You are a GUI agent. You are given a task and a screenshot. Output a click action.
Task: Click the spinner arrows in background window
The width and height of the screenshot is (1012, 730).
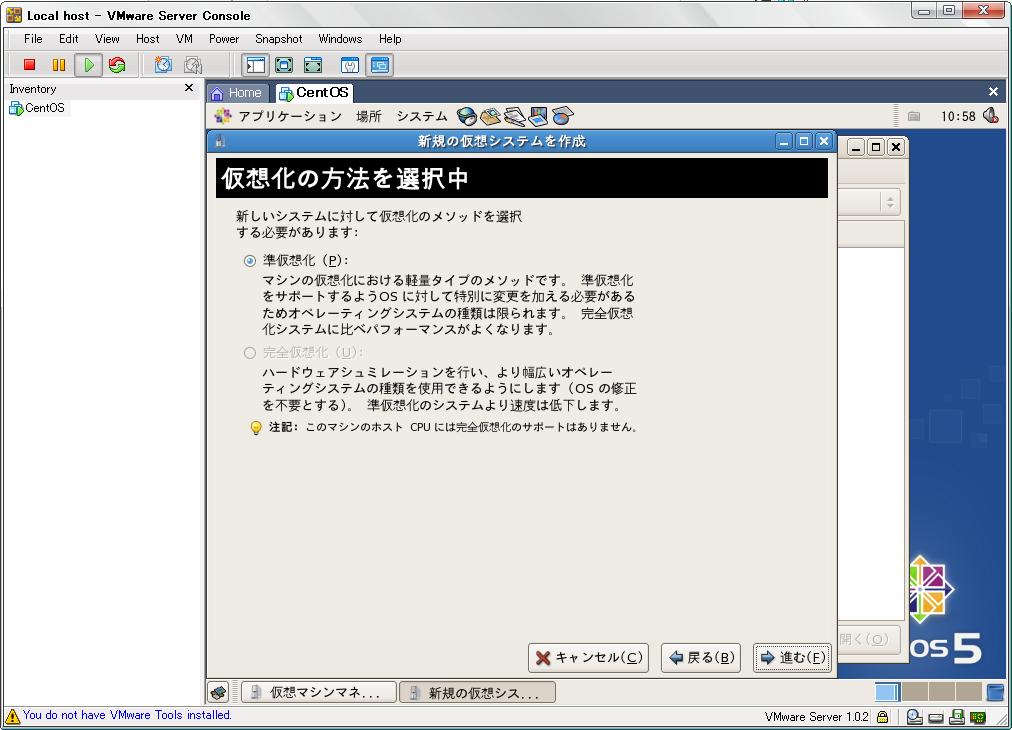(890, 203)
